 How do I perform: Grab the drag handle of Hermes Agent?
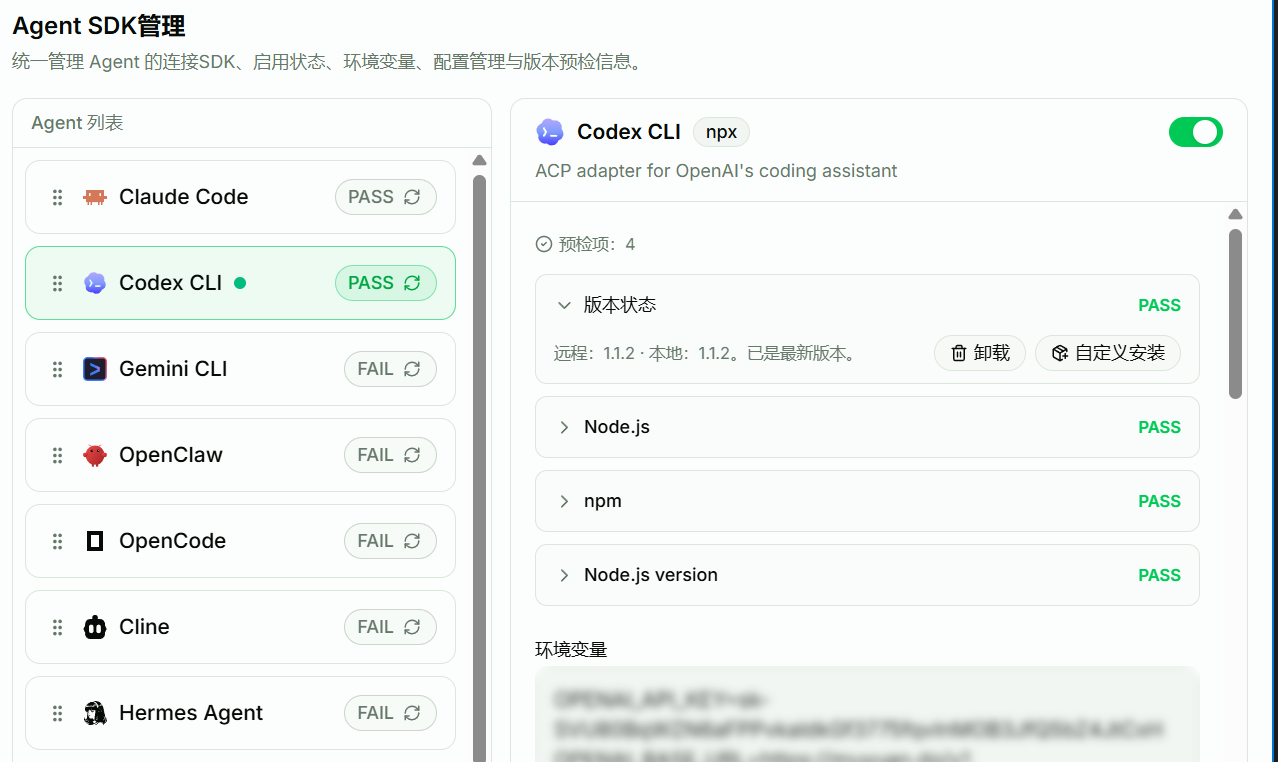pos(57,713)
